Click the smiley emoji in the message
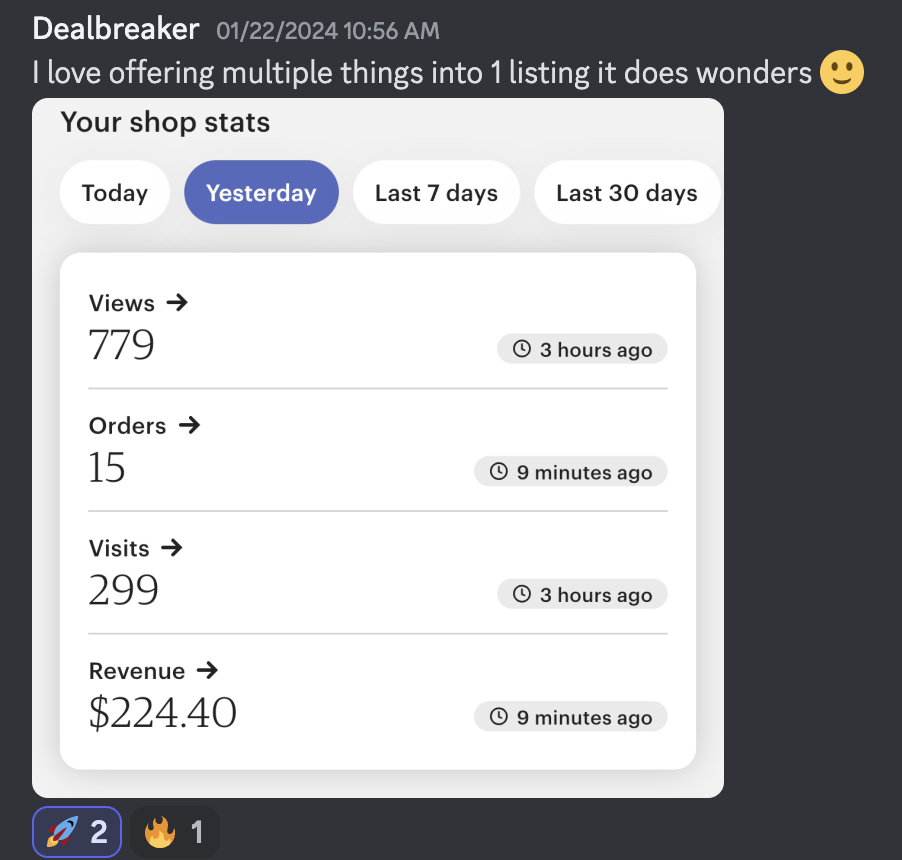This screenshot has width=902, height=860. pyautogui.click(x=842, y=72)
